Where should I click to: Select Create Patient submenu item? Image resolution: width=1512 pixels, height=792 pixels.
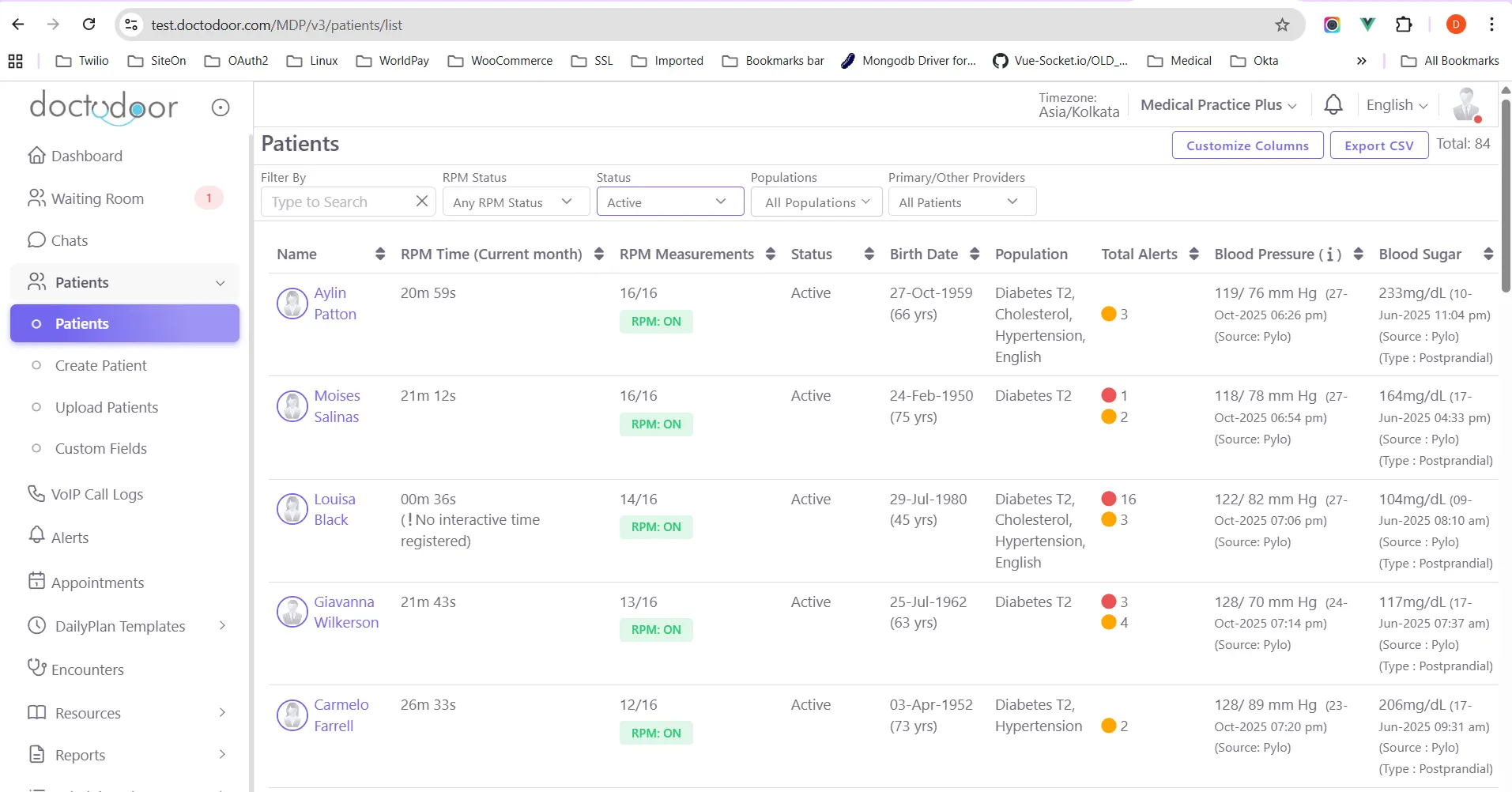pos(100,365)
